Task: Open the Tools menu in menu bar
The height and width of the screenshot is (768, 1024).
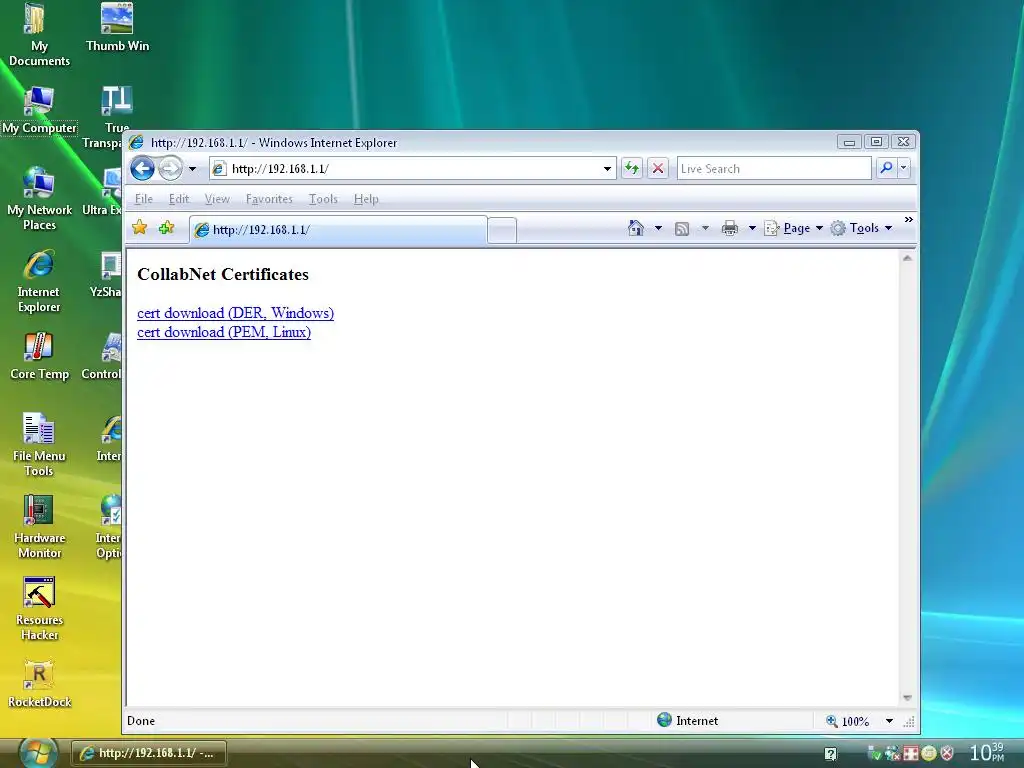Action: point(323,199)
